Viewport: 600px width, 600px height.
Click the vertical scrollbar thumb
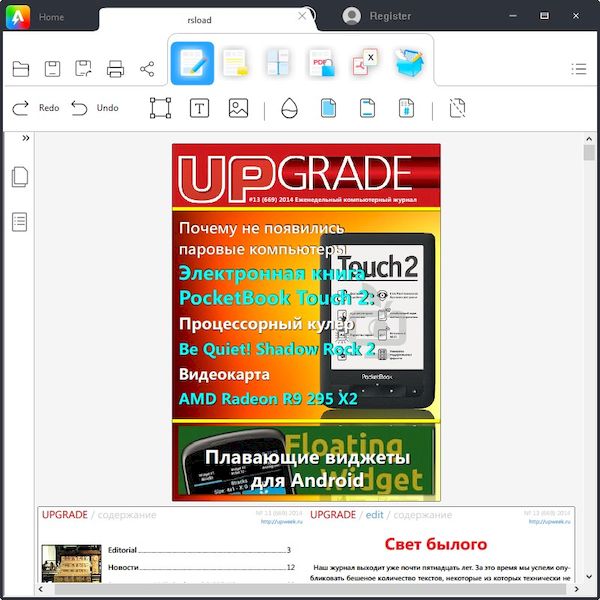(x=589, y=153)
